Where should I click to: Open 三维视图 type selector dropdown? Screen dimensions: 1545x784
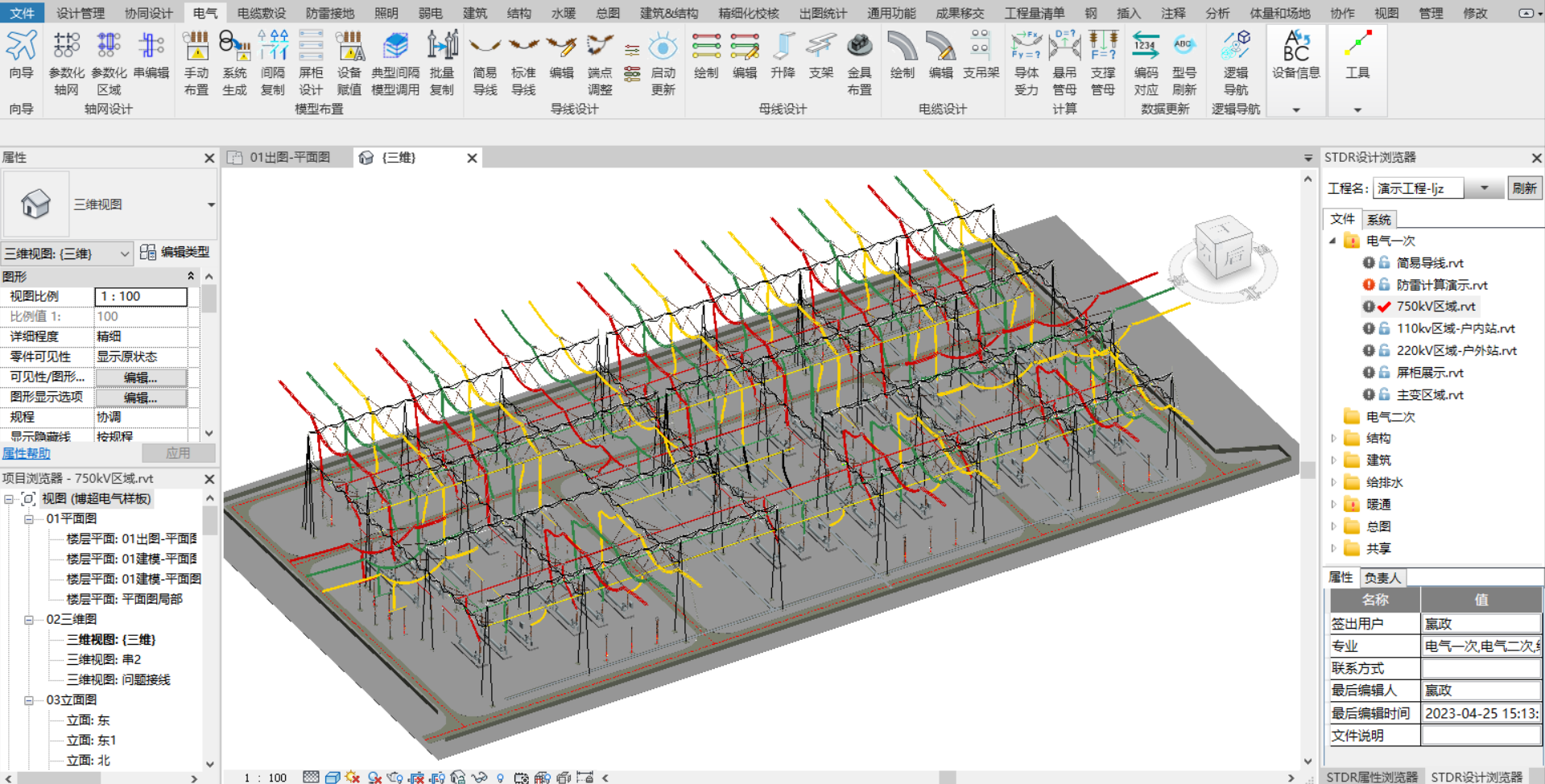point(210,204)
